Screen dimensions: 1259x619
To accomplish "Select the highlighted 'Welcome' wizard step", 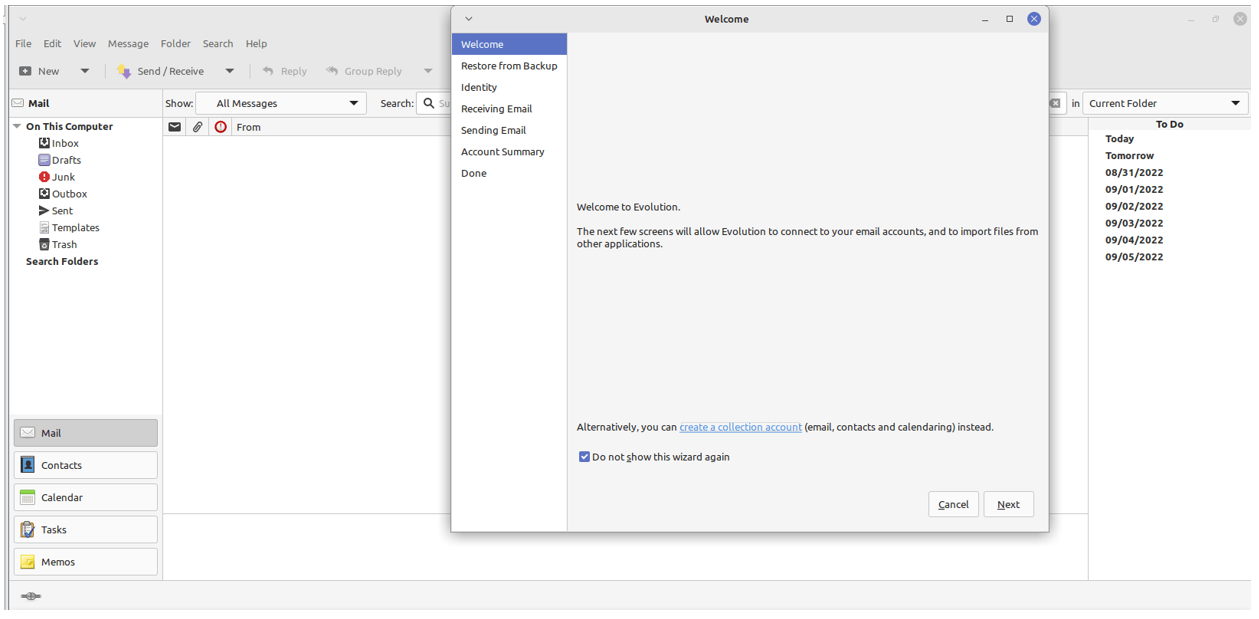I will (x=509, y=44).
